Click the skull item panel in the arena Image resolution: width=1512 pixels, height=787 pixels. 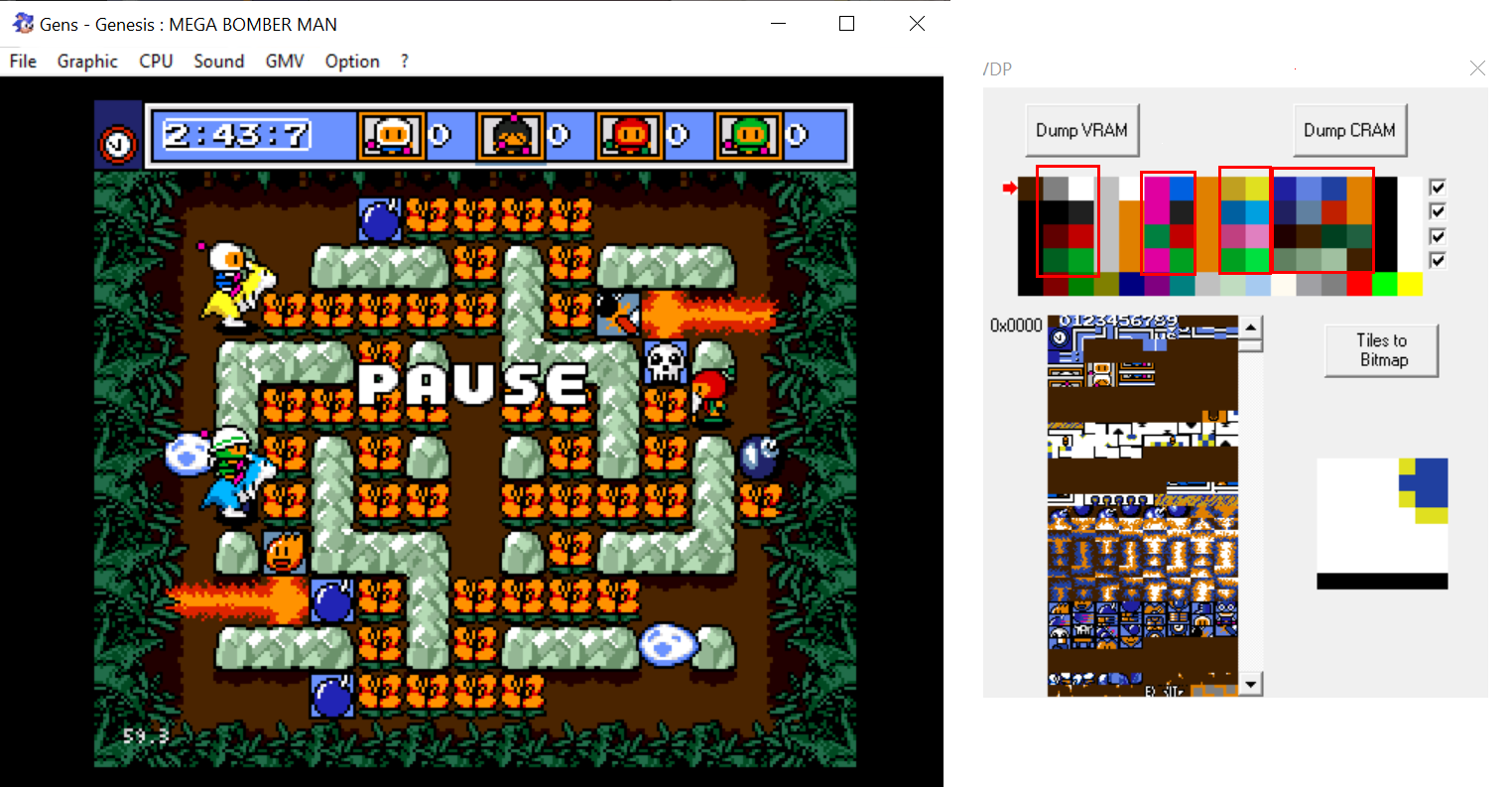click(666, 362)
